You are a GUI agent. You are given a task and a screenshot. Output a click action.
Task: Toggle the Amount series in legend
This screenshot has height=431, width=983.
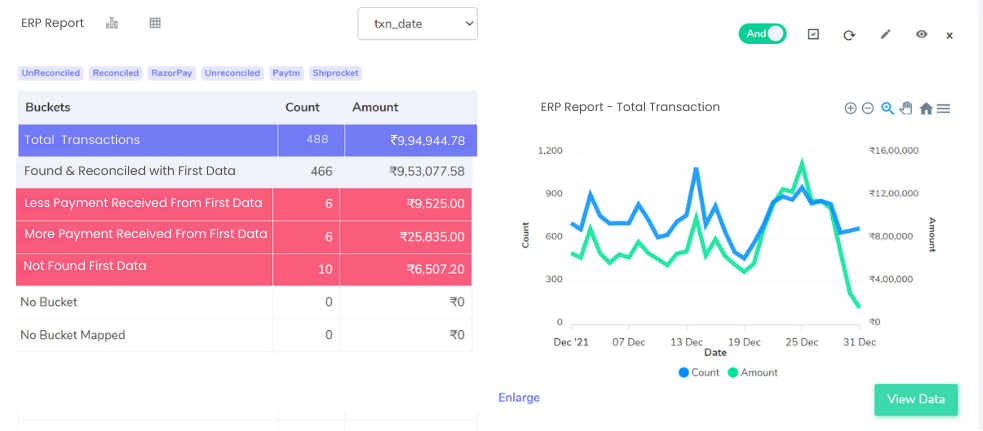pos(752,372)
